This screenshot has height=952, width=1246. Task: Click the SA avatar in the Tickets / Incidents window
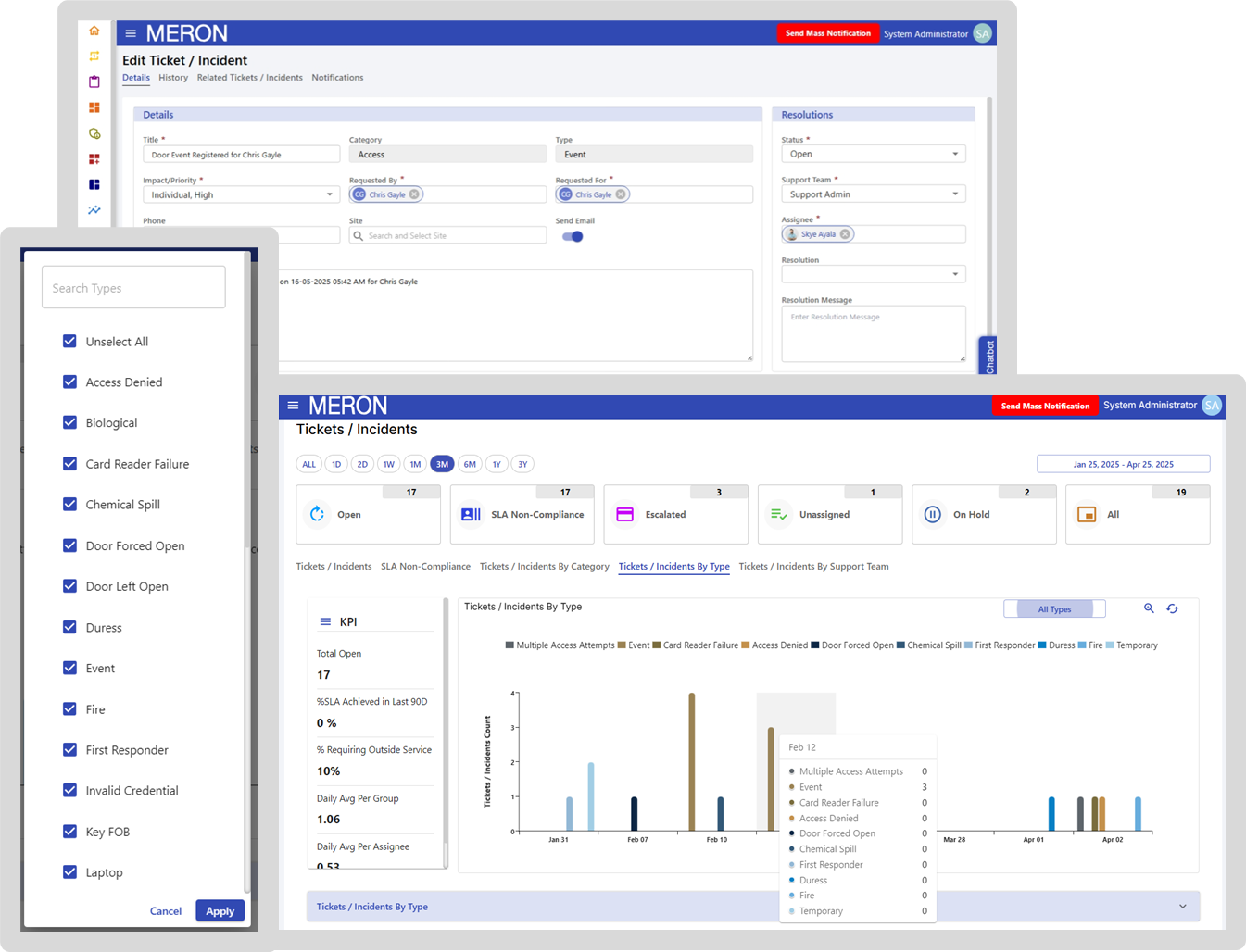tap(1212, 406)
